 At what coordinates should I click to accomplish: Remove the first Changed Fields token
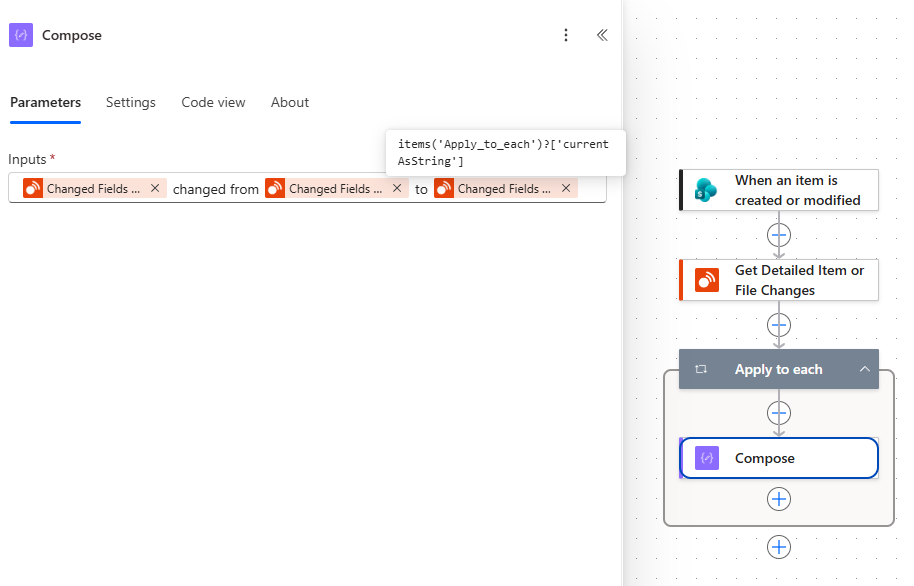point(155,188)
